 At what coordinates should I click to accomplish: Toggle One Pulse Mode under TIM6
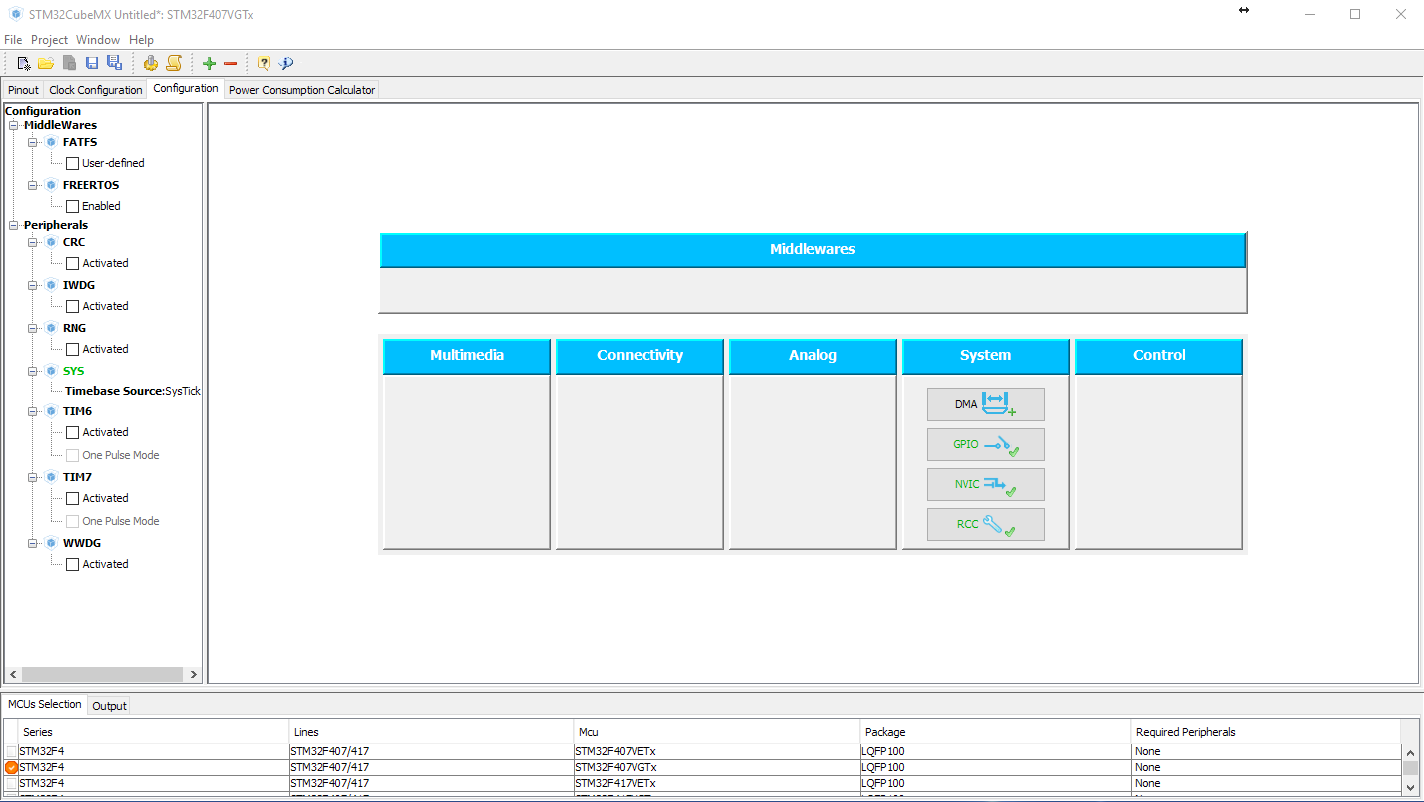pyautogui.click(x=72, y=455)
